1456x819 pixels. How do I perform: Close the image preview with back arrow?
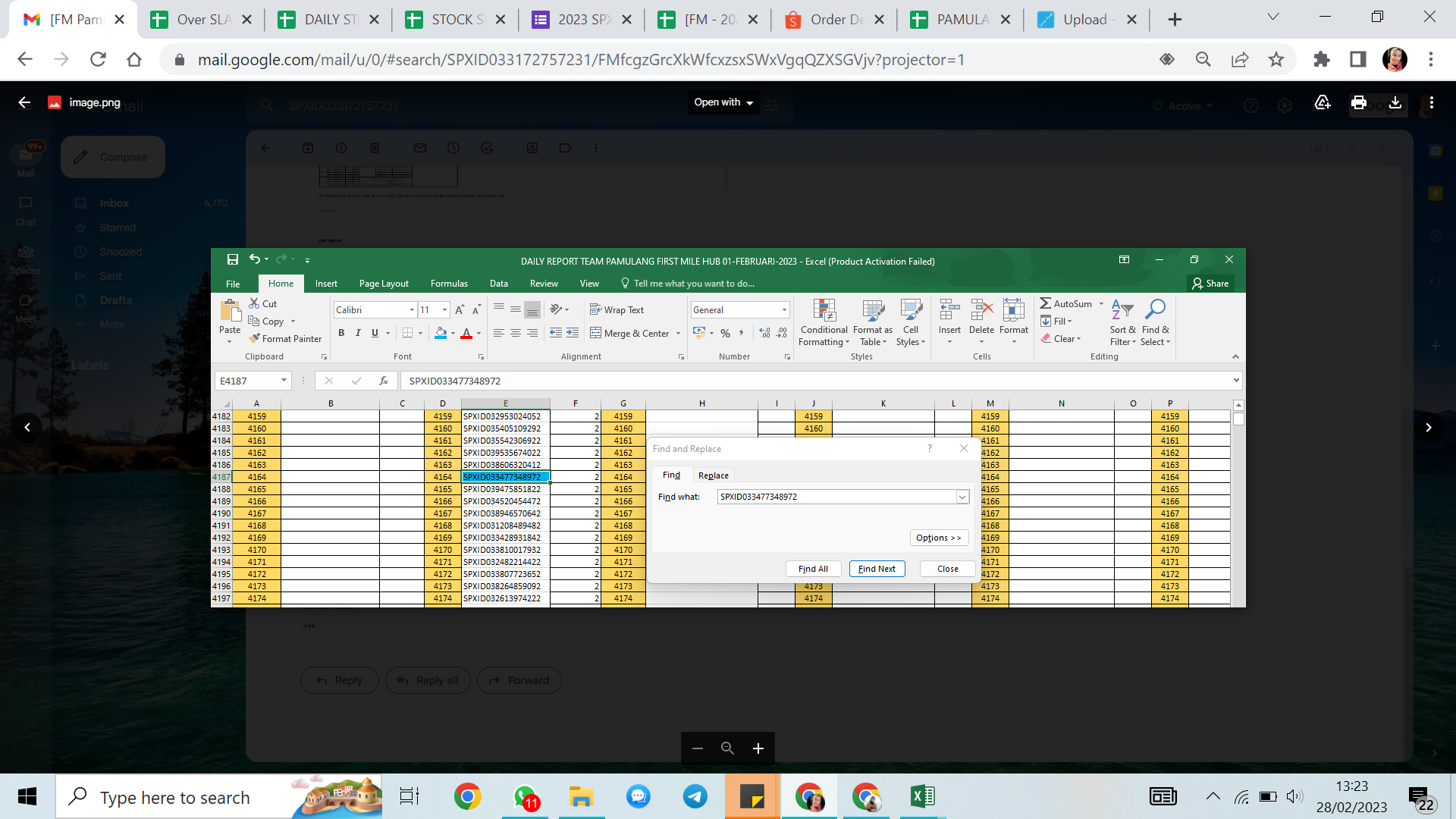[24, 102]
